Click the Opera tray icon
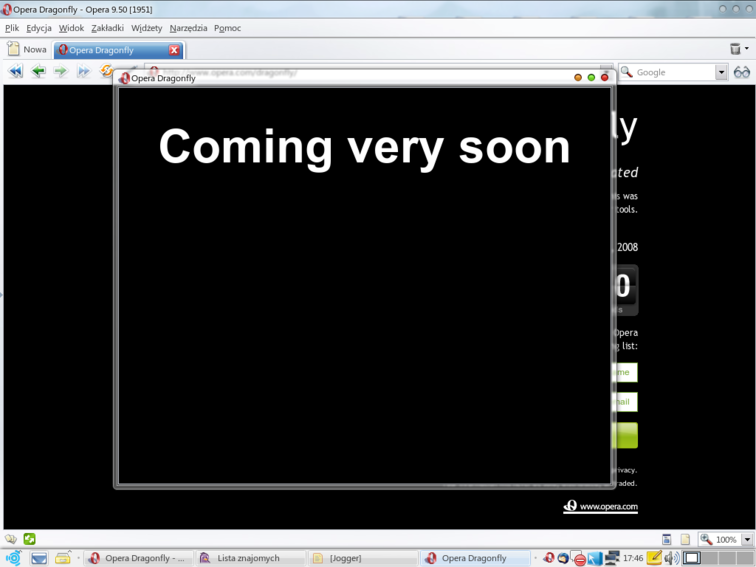The width and height of the screenshot is (756, 567). 548,558
